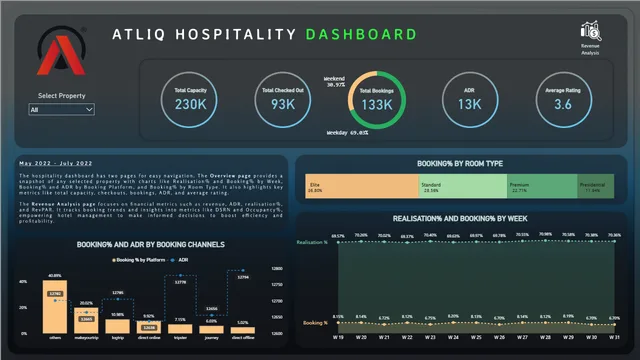The height and width of the screenshot is (360, 640).
Task: Click the Weekday 69.03% donut label
Action: [347, 133]
